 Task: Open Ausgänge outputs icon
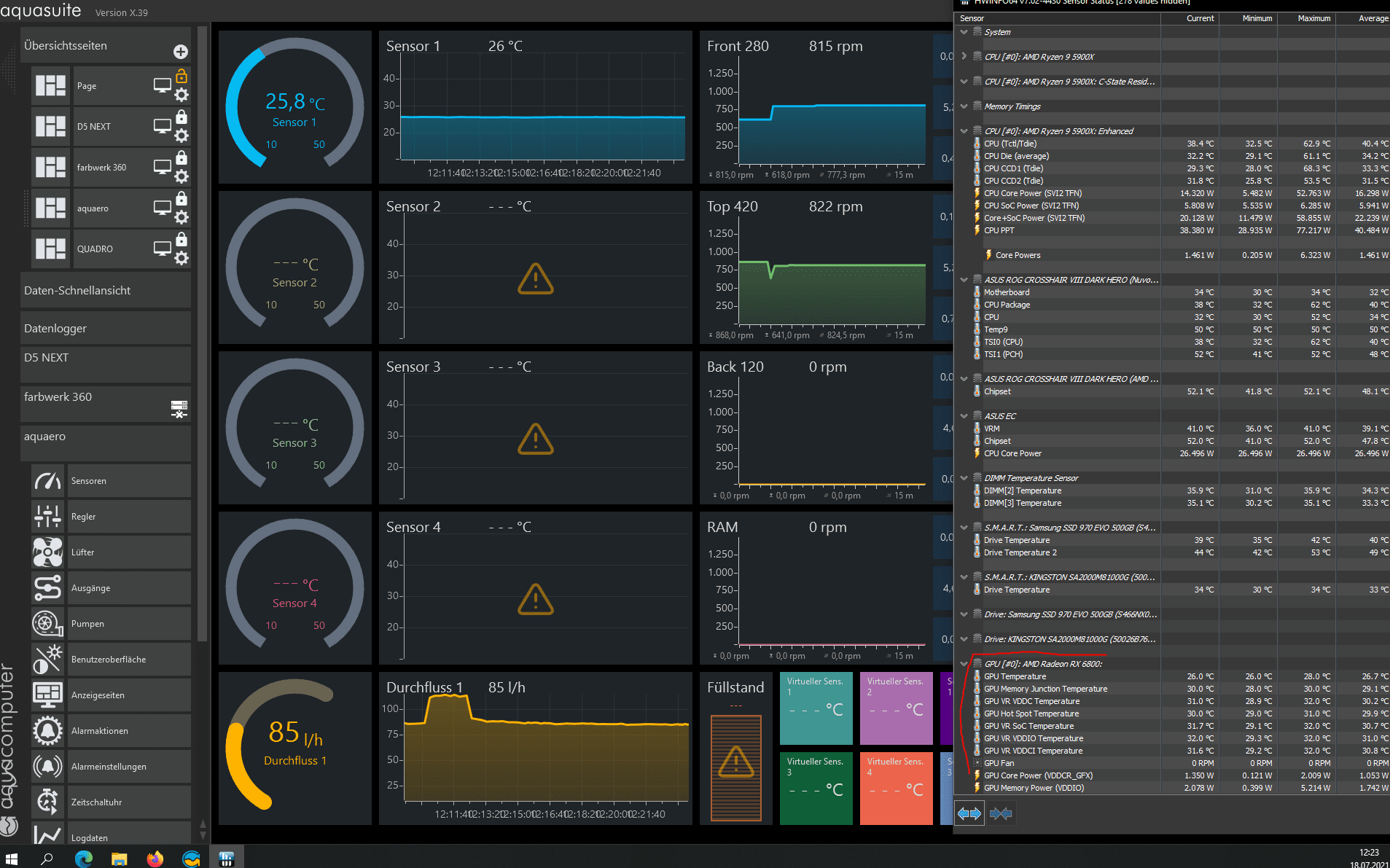(48, 588)
